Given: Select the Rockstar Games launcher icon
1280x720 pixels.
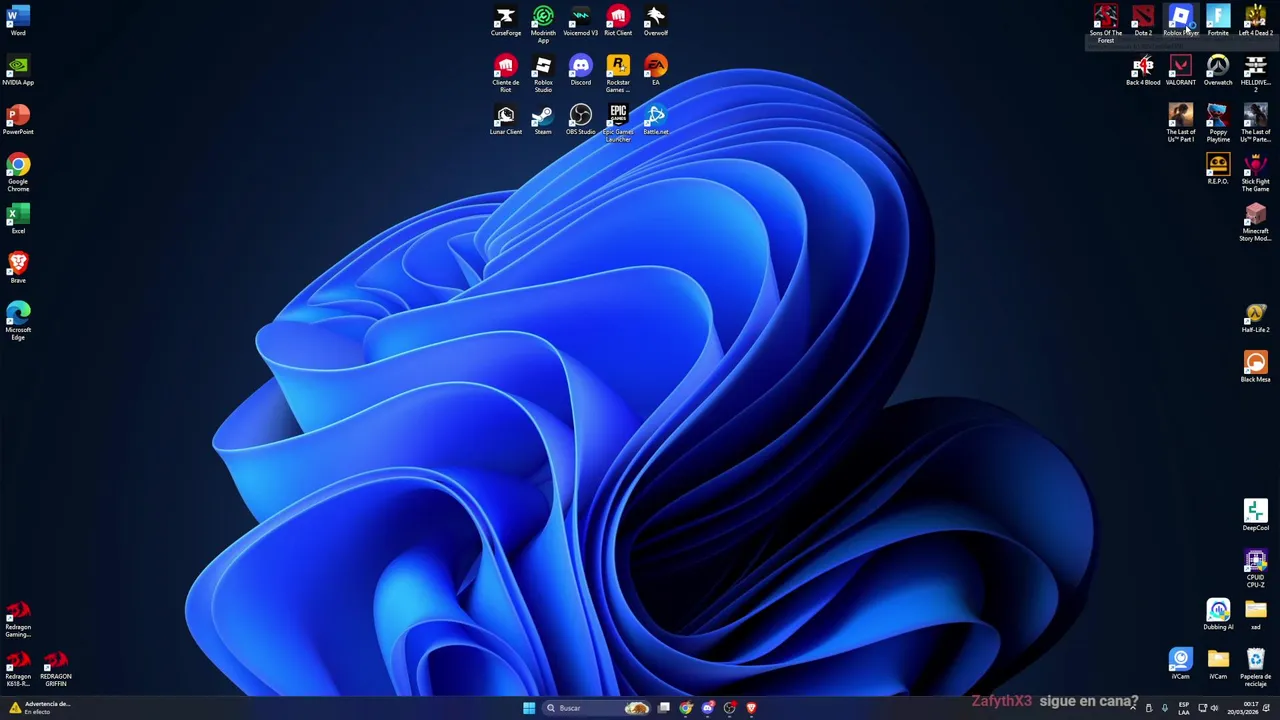Looking at the screenshot, I should 618,74.
